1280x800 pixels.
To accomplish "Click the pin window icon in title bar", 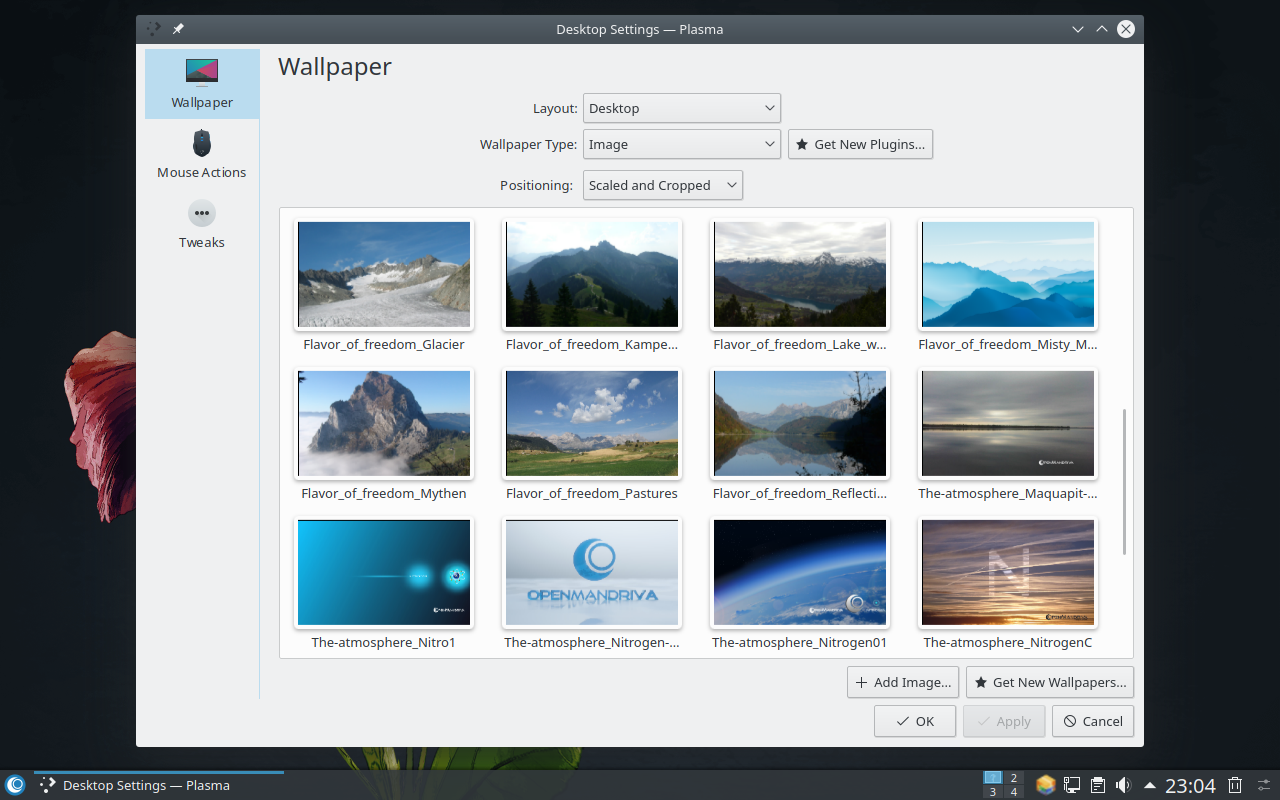I will (x=178, y=29).
